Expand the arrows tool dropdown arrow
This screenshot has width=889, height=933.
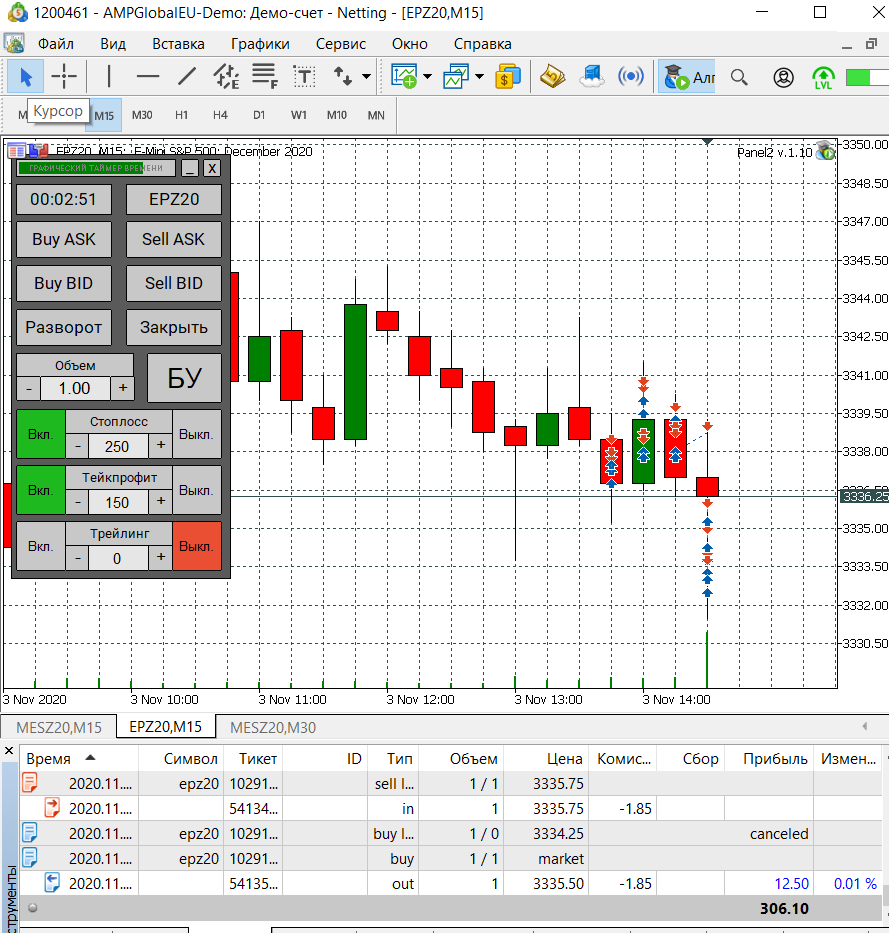[367, 77]
